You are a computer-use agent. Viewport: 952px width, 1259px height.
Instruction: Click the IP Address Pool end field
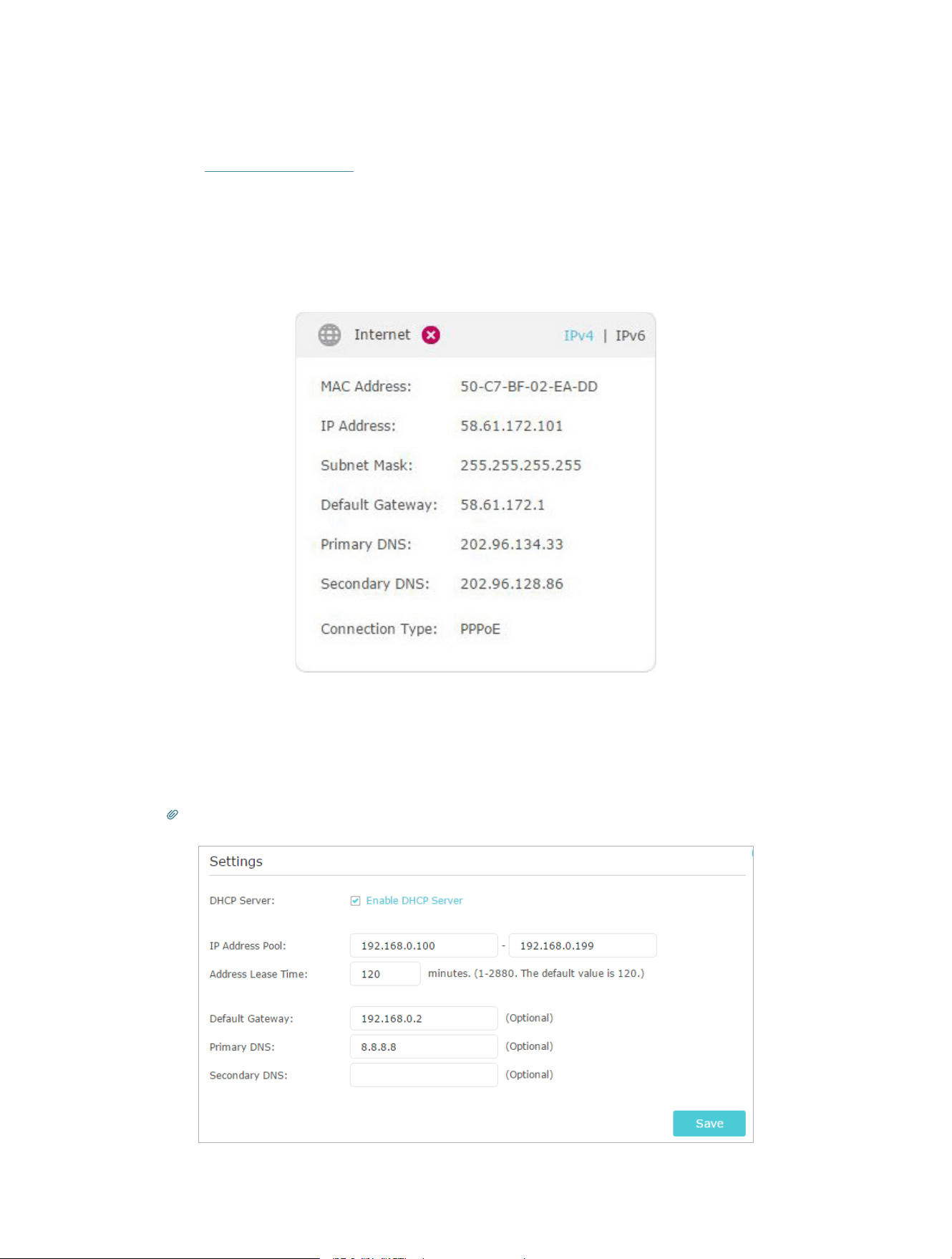point(583,945)
